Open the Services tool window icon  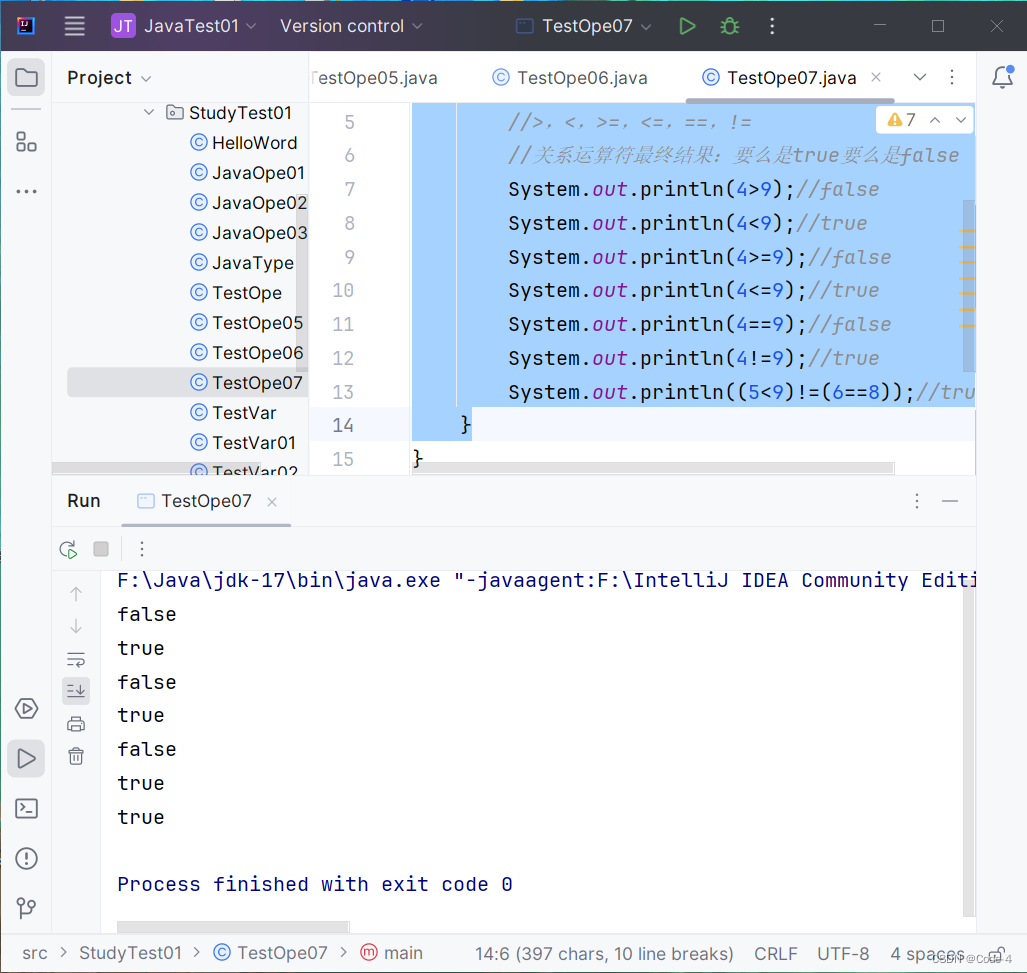point(26,708)
